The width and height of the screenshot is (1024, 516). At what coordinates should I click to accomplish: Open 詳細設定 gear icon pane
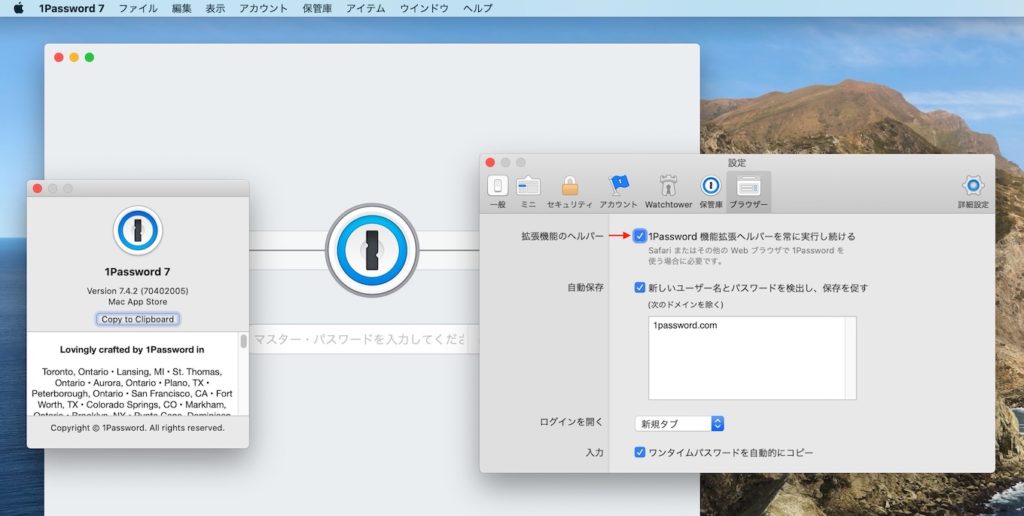972,190
